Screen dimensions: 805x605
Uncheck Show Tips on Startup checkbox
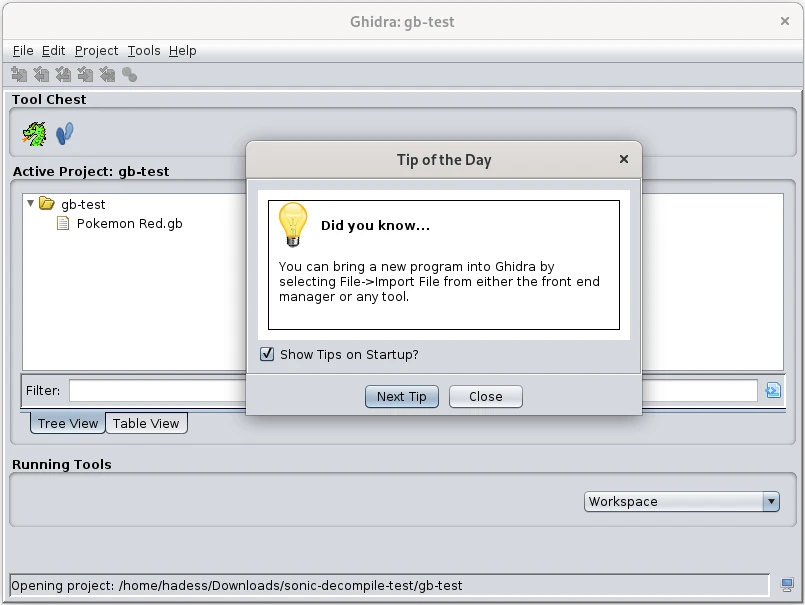267,354
